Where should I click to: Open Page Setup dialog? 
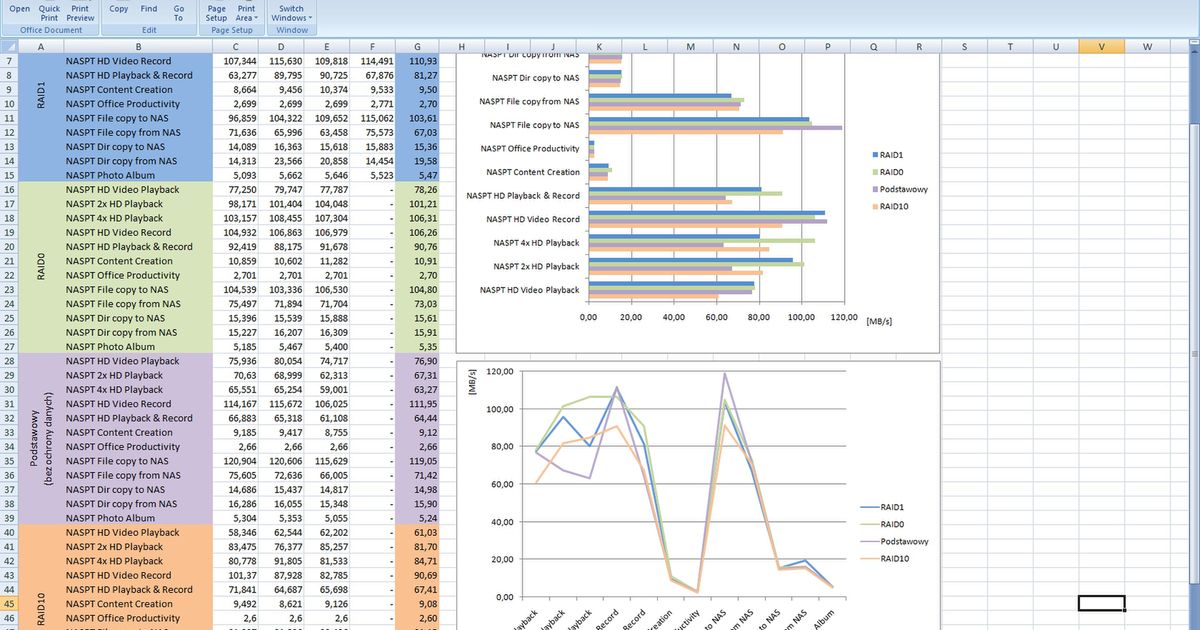216,12
